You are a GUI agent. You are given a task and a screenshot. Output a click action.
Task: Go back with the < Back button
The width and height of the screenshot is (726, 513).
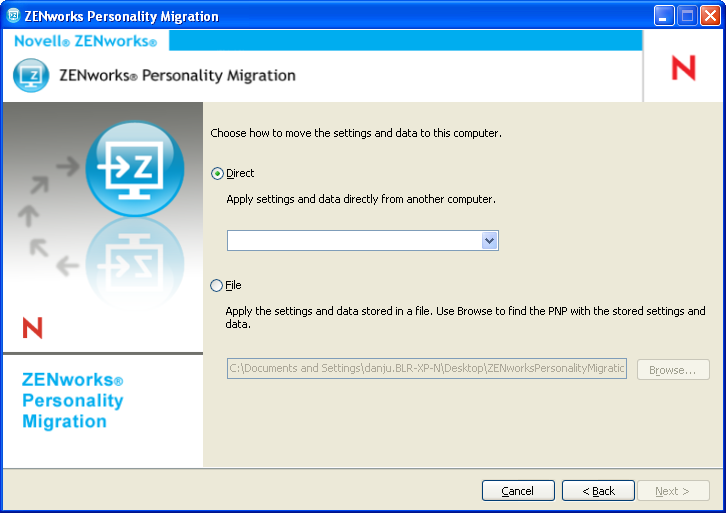(x=598, y=491)
